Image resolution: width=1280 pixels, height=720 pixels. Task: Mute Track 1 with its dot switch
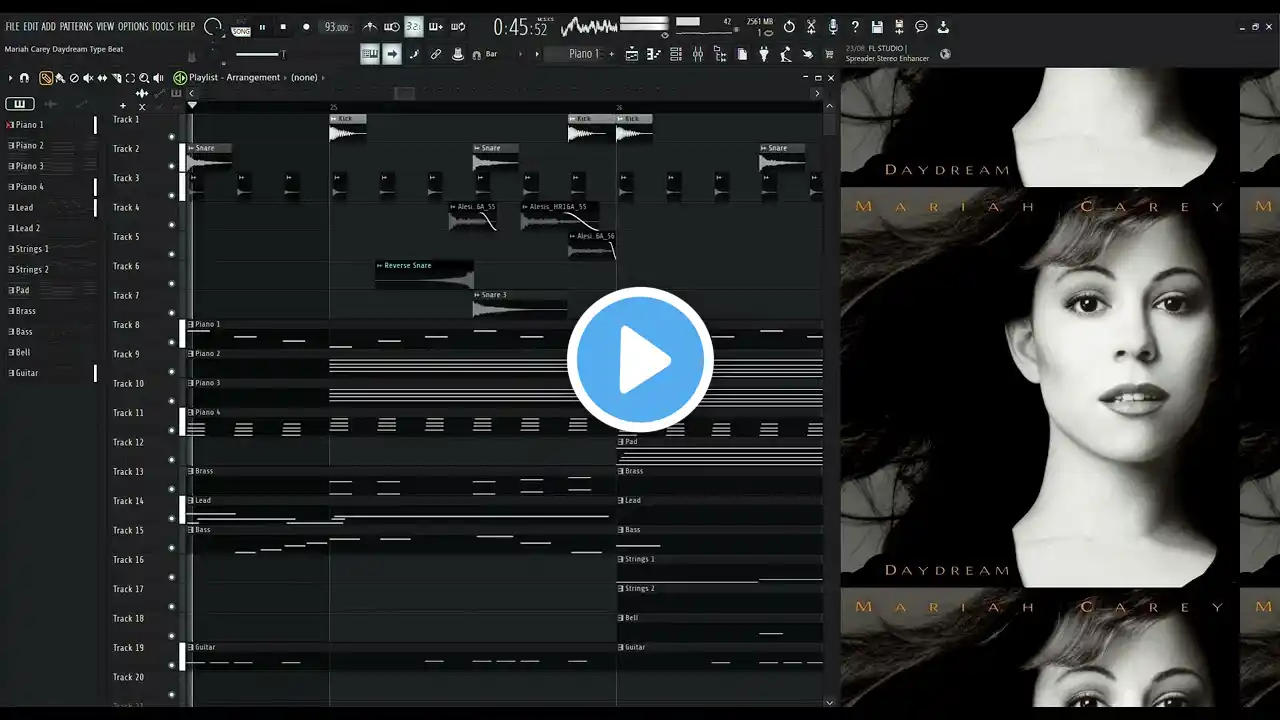172,137
